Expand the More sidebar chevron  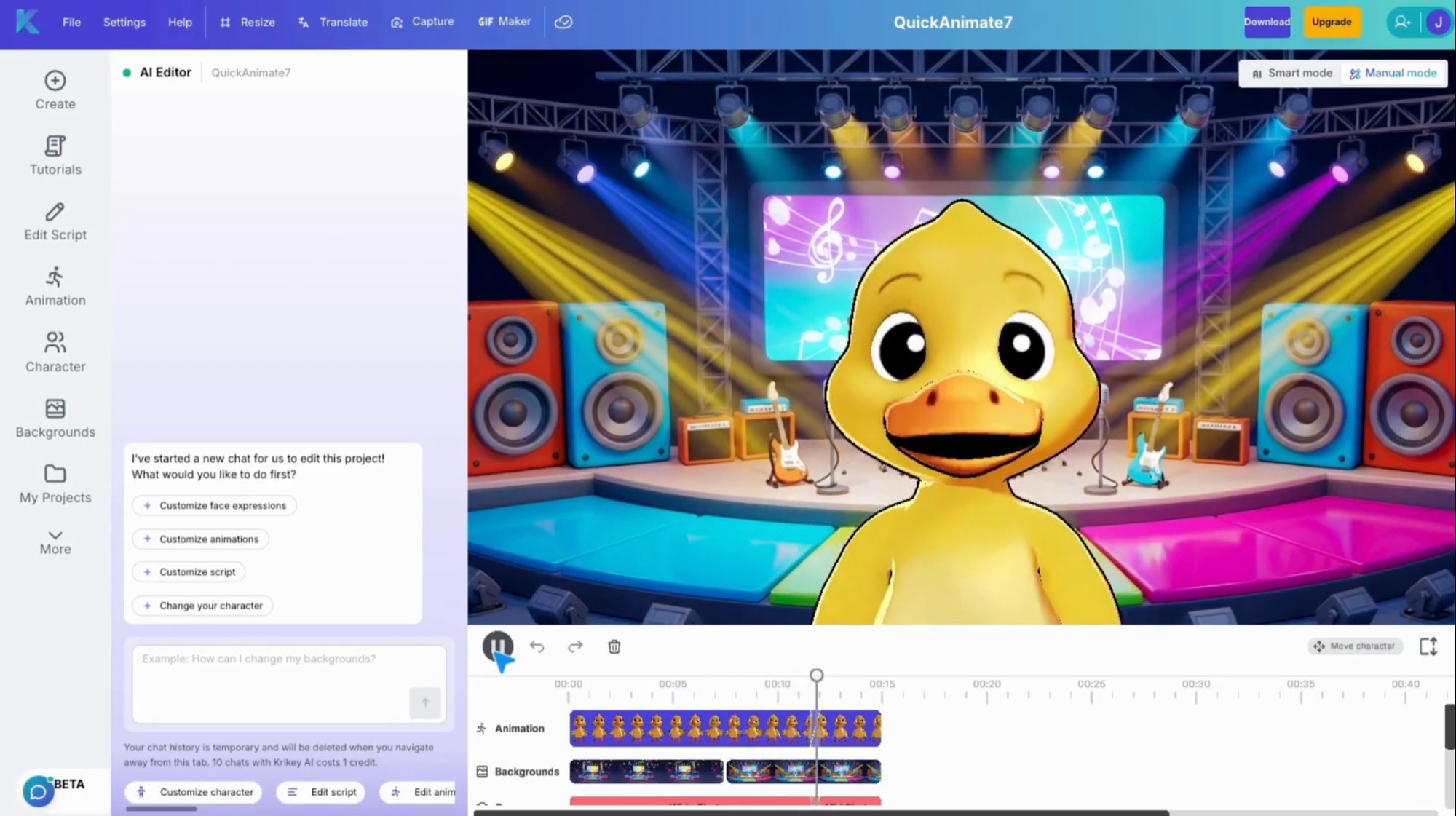coord(55,542)
